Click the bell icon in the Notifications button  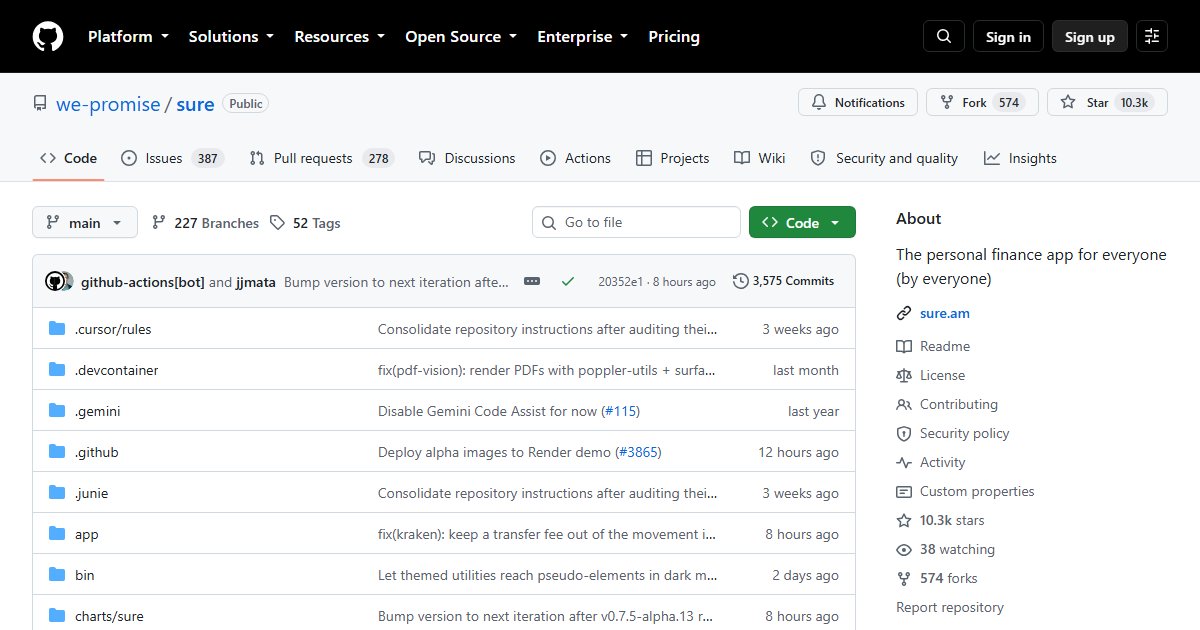(x=819, y=103)
